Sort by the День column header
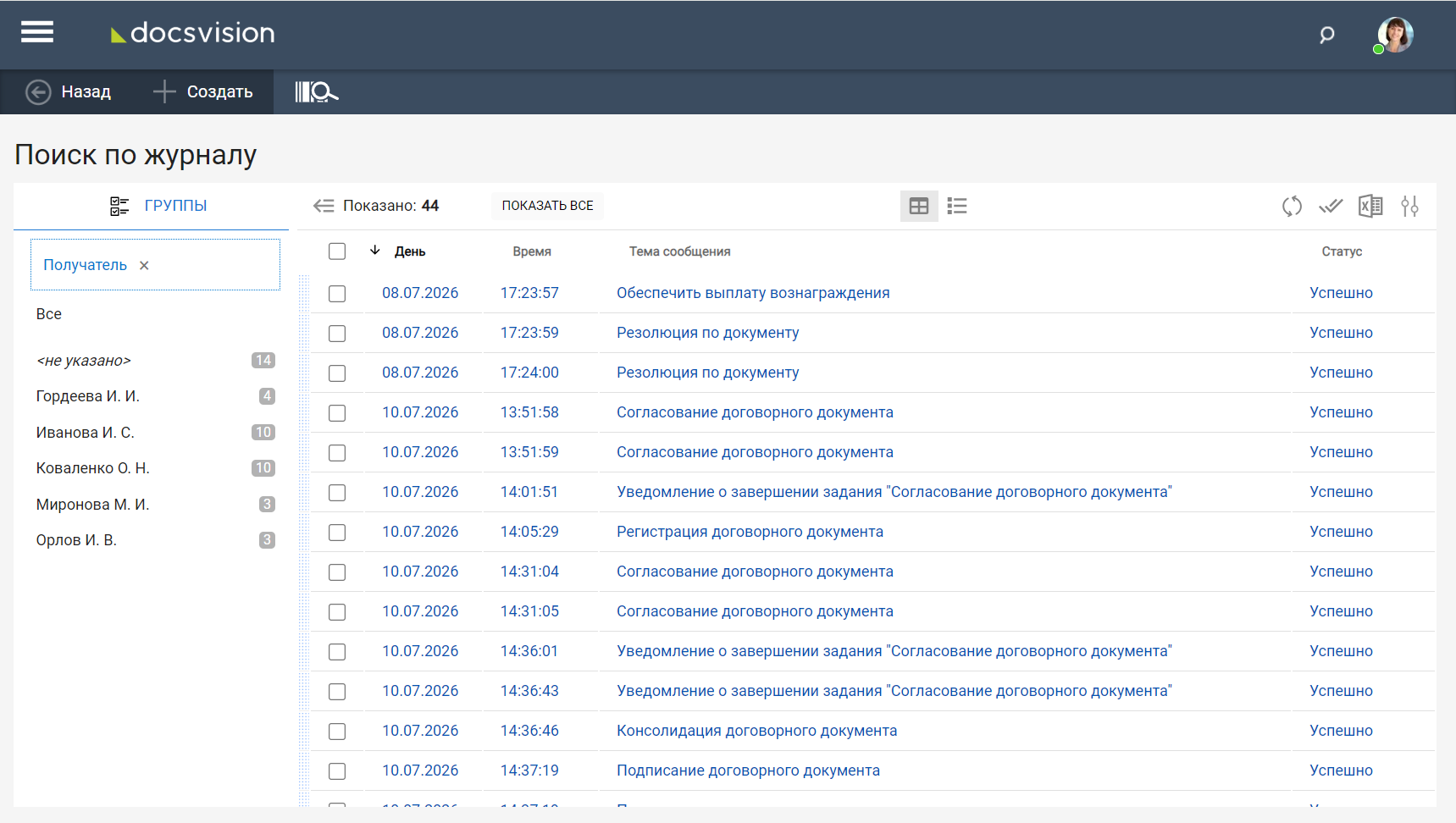This screenshot has width=1456, height=823. 410,251
